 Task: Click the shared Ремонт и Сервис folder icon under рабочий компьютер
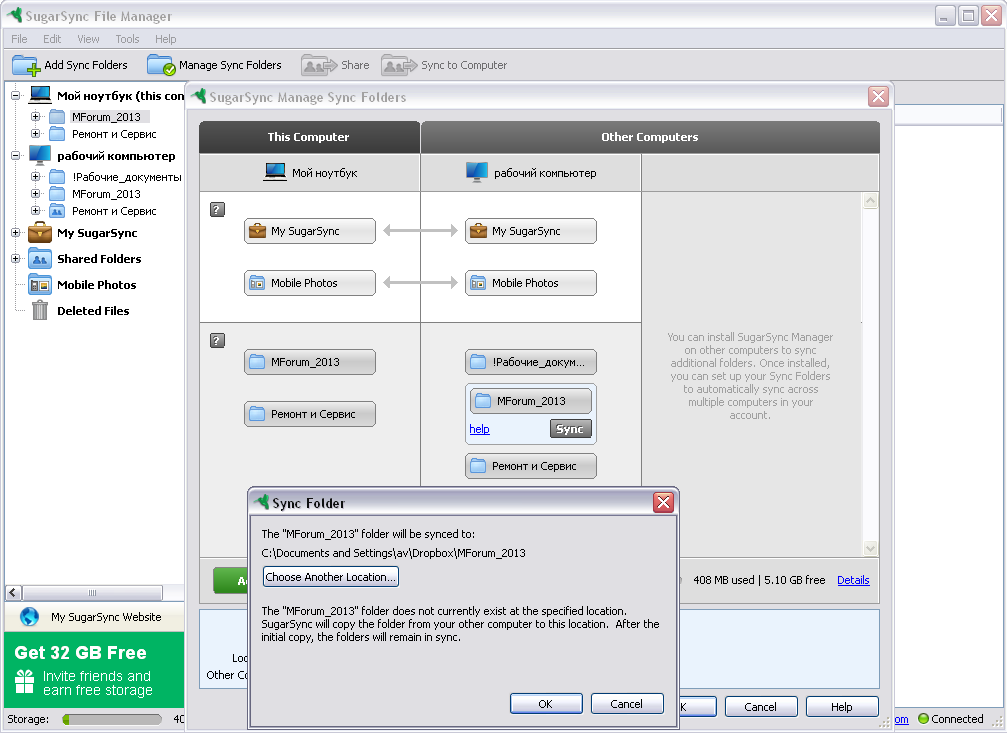point(57,211)
